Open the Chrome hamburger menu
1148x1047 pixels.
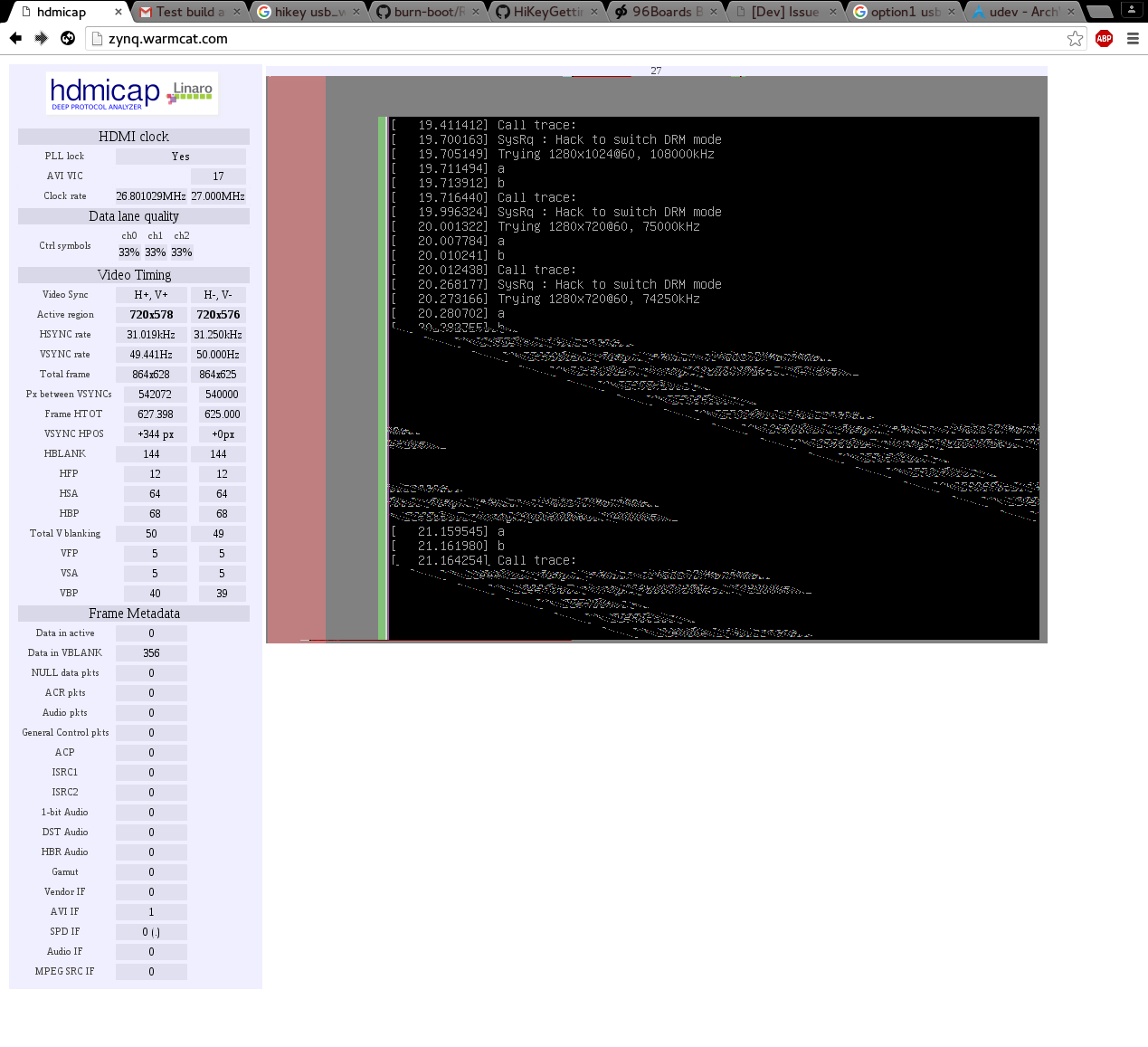pyautogui.click(x=1133, y=39)
